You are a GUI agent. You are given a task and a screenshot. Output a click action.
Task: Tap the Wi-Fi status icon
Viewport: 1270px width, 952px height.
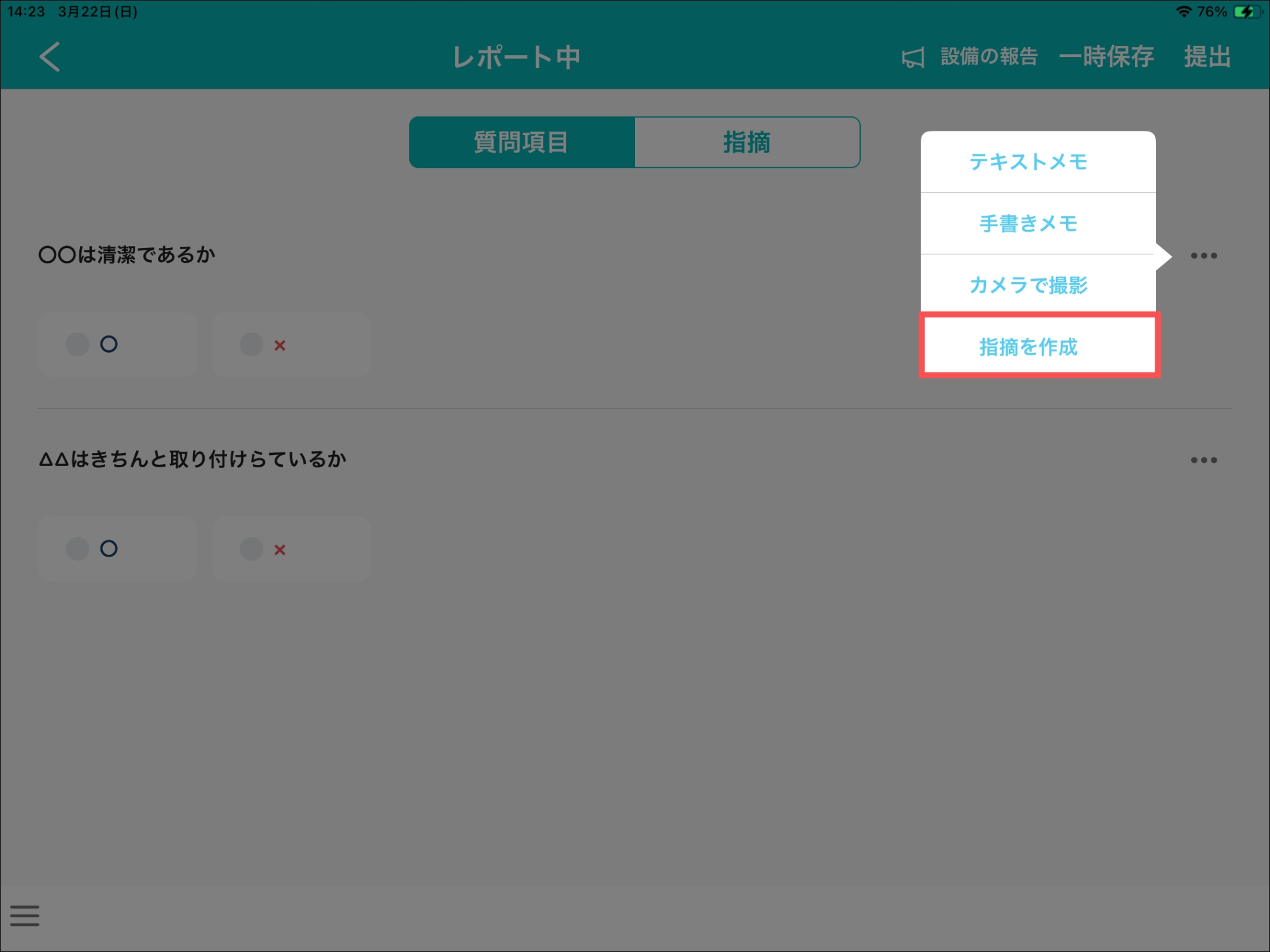tap(1183, 12)
